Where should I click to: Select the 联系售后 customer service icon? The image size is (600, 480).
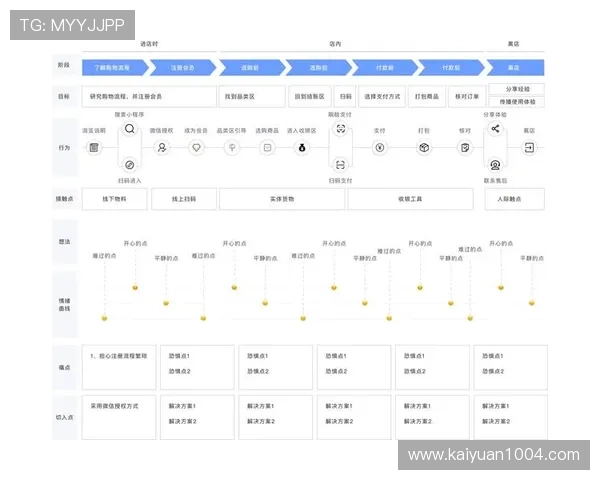coord(495,165)
